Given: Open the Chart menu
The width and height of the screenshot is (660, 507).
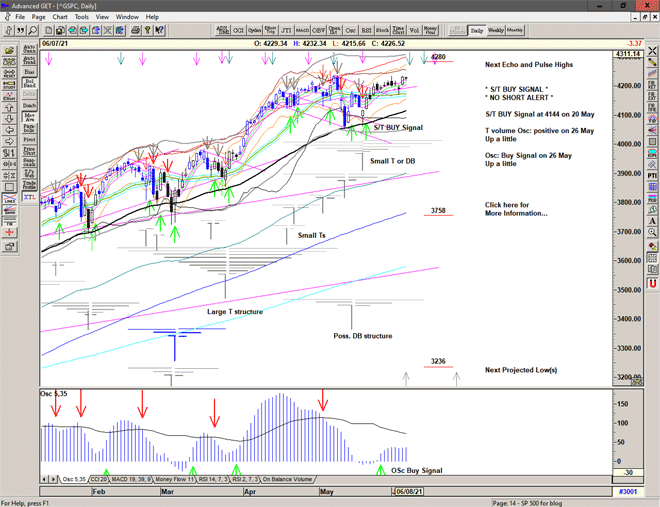Looking at the screenshot, I should [x=60, y=17].
